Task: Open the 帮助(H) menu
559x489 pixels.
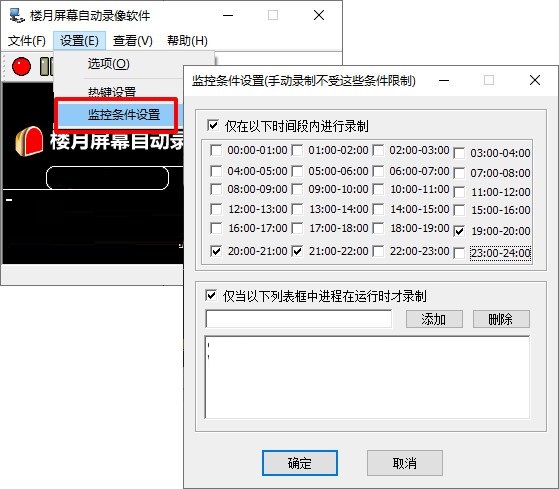Action: [x=188, y=41]
